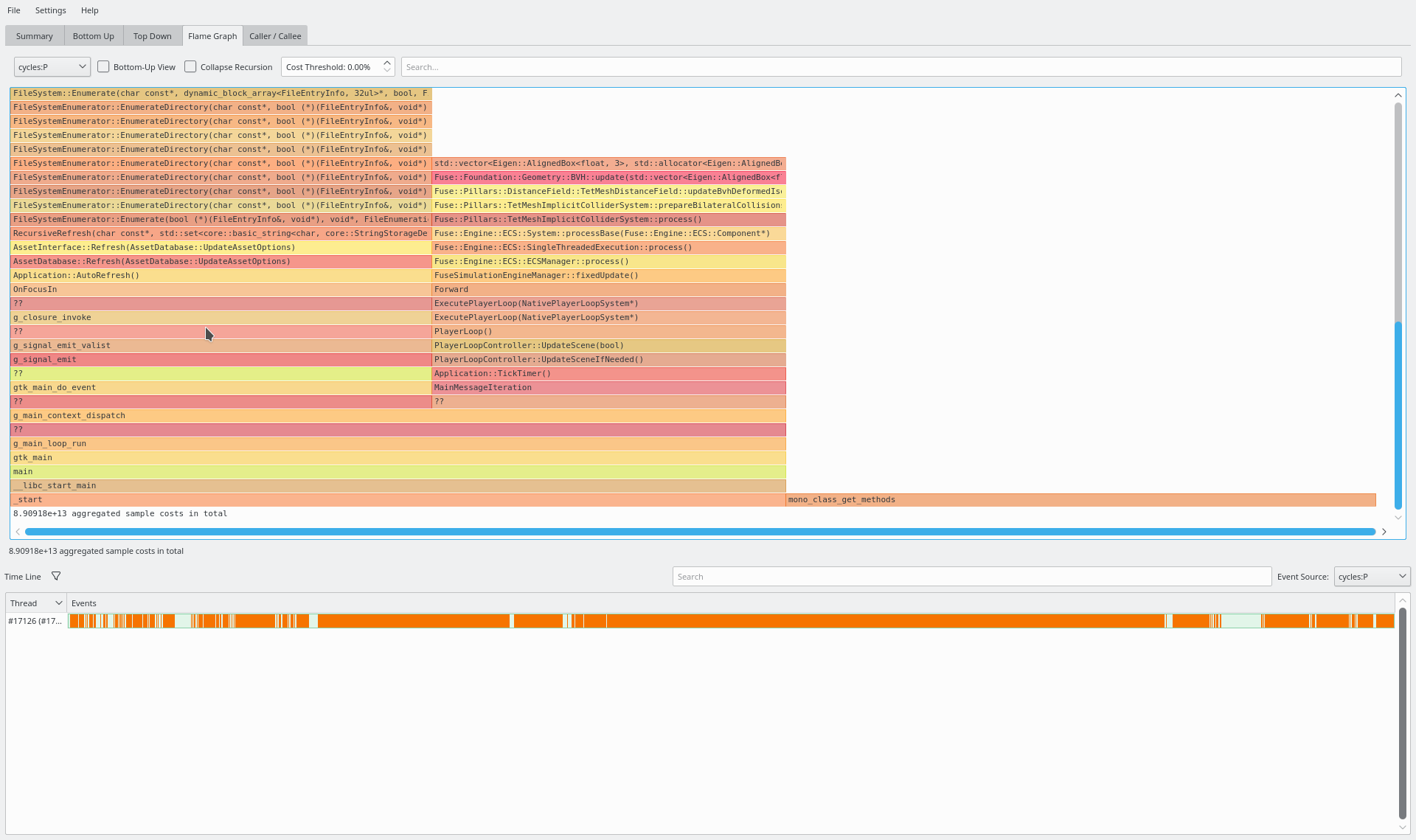The image size is (1416, 840).
Task: Click thread #17126 events timeline bar
Action: tap(731, 621)
